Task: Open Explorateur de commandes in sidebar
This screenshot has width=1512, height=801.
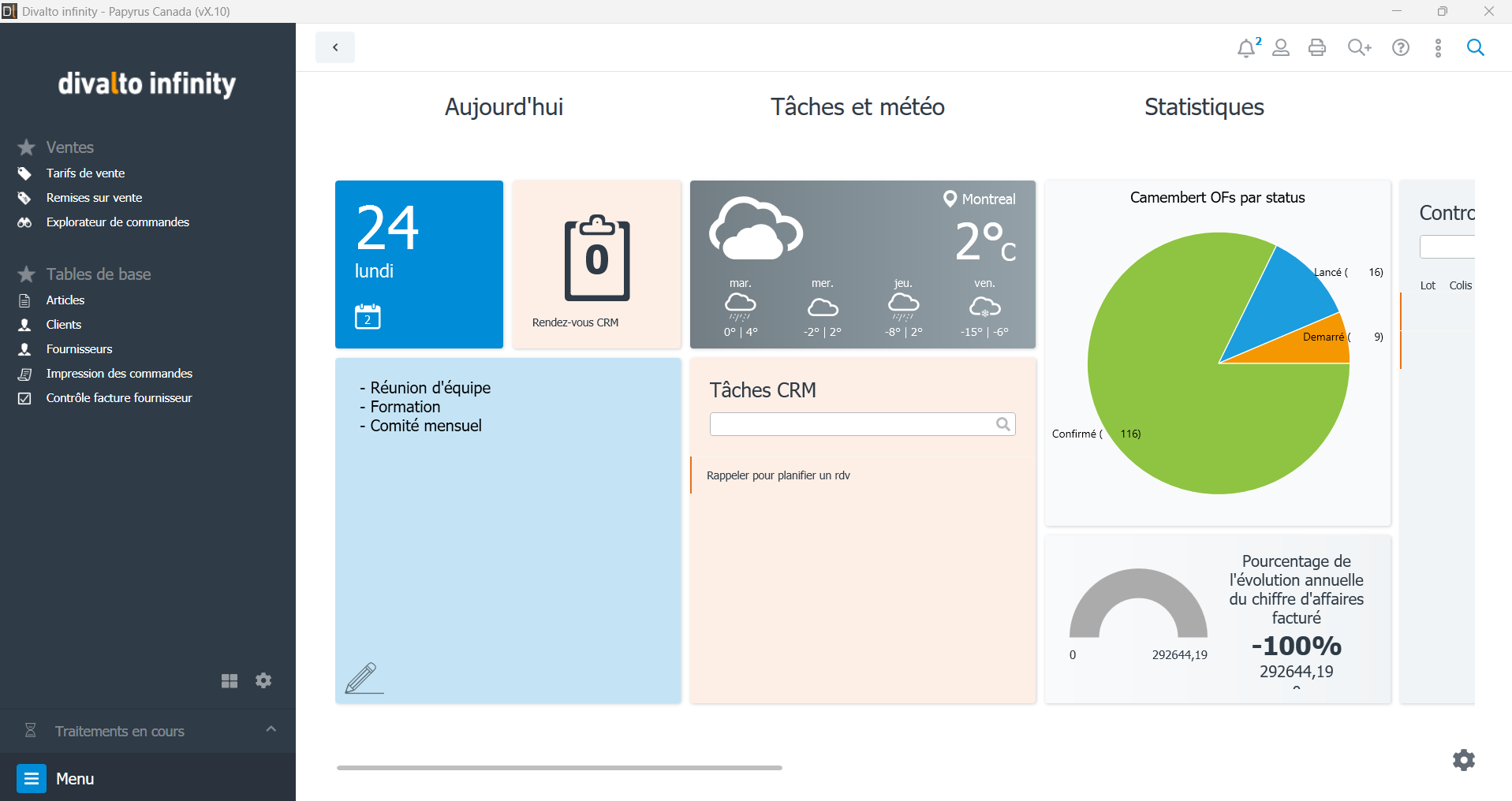Action: 118,222
